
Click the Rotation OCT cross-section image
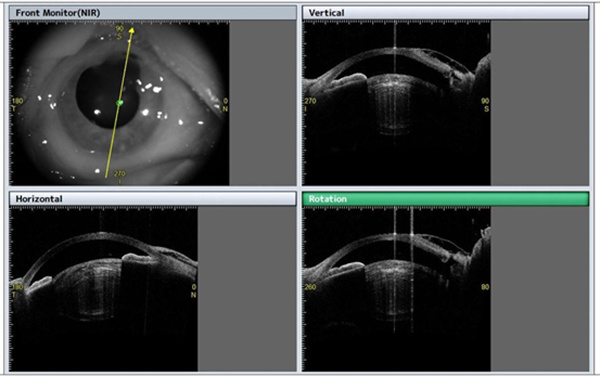396,289
